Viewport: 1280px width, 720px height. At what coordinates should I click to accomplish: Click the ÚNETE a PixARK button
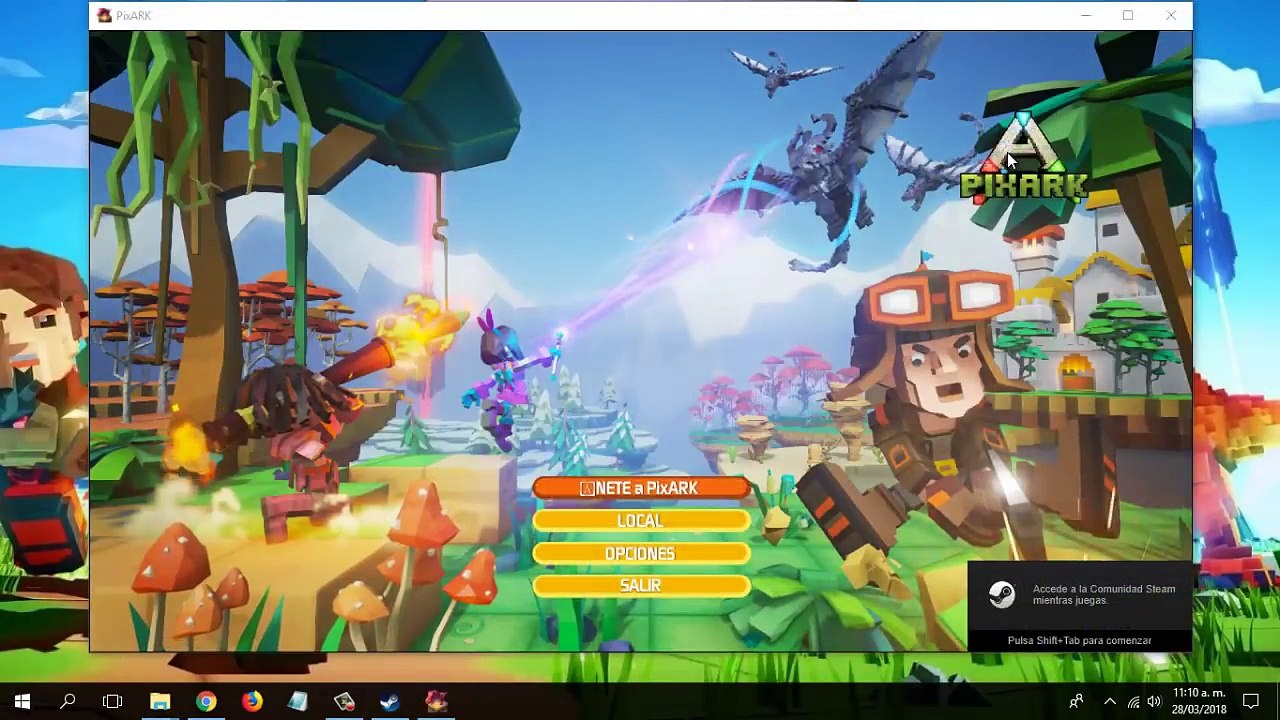[641, 488]
